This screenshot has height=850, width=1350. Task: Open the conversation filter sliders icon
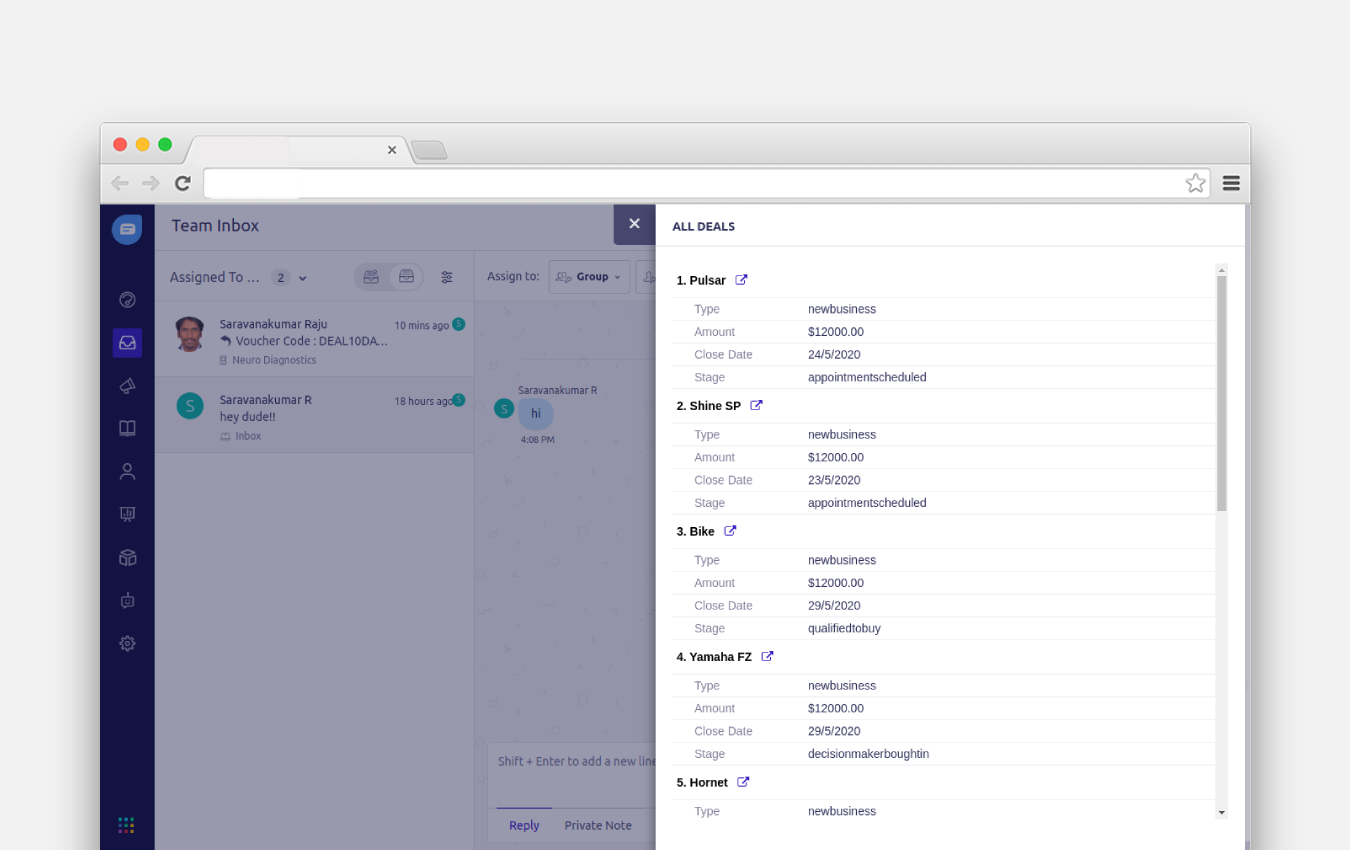point(447,277)
